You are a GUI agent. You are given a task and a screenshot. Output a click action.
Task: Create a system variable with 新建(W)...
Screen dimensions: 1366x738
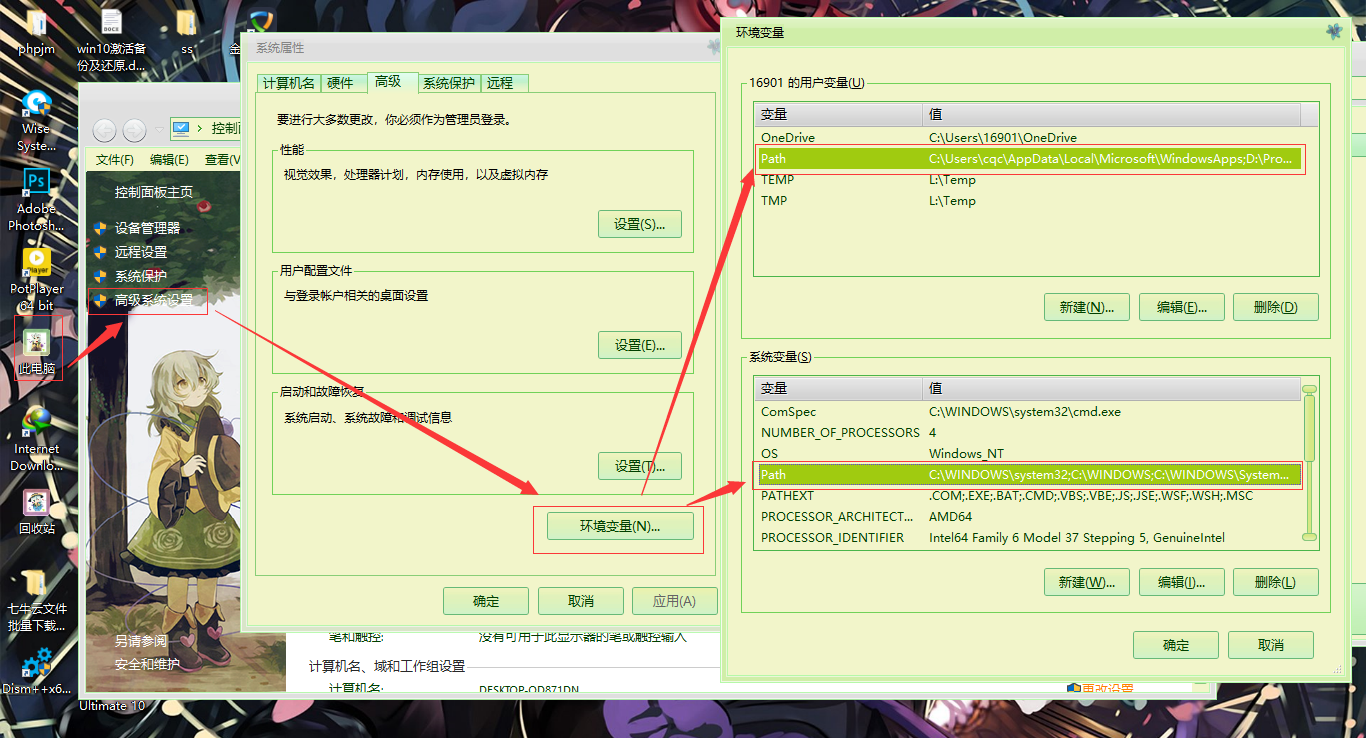click(1086, 582)
